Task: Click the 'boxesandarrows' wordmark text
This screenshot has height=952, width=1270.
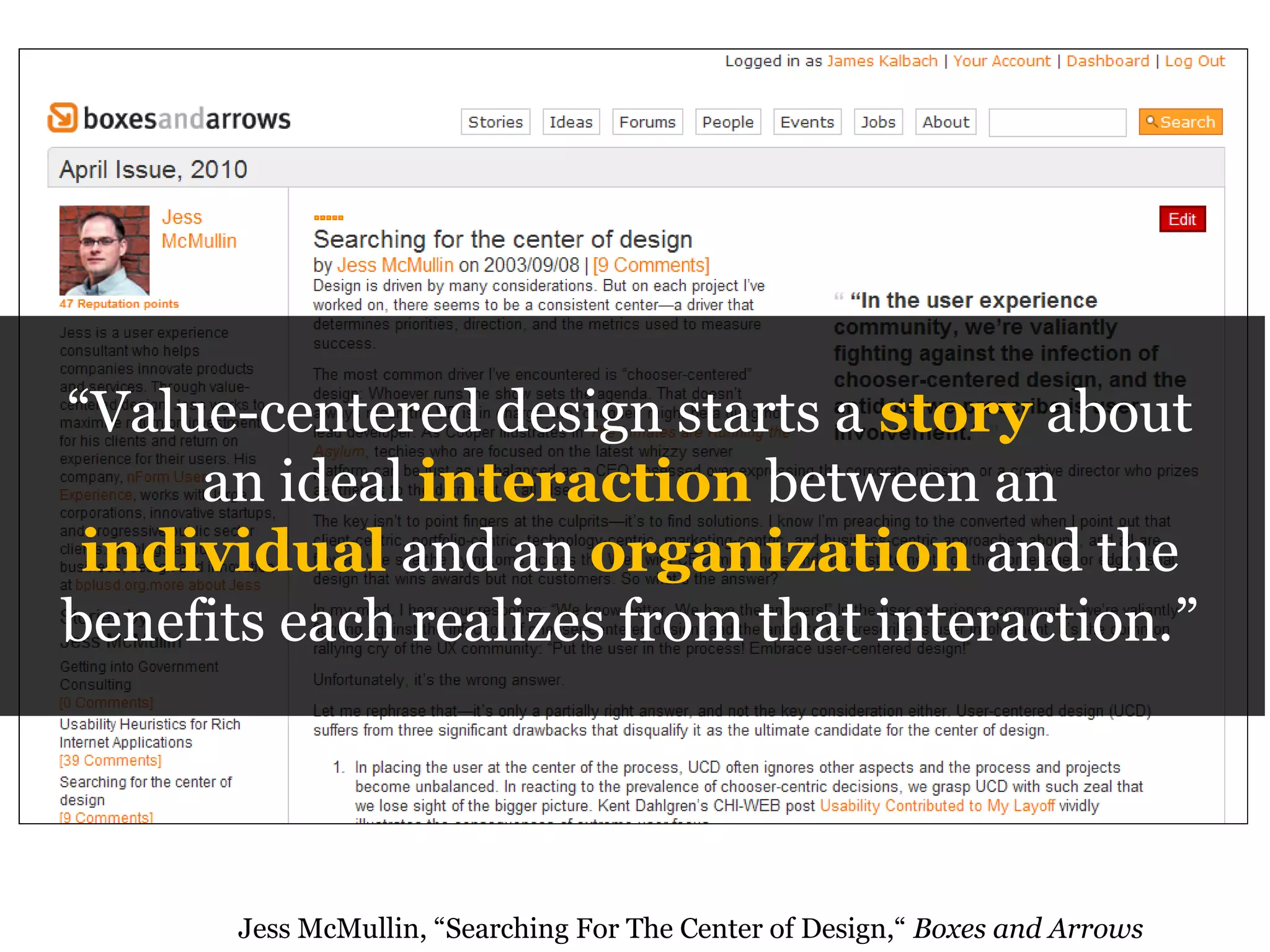Action: [x=187, y=118]
